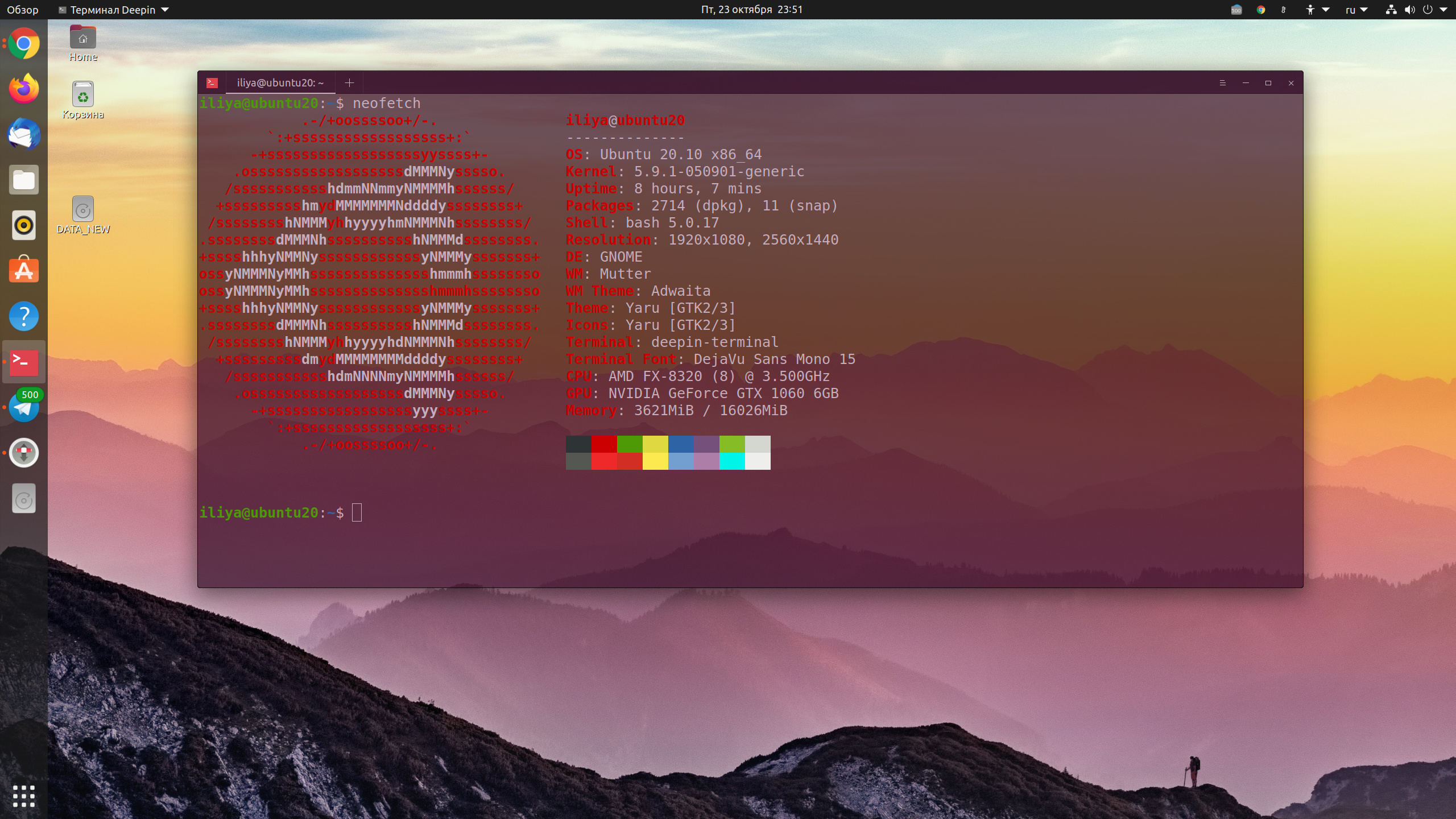
Task: Click the typed 'neofetch' command text
Action: tap(387, 103)
